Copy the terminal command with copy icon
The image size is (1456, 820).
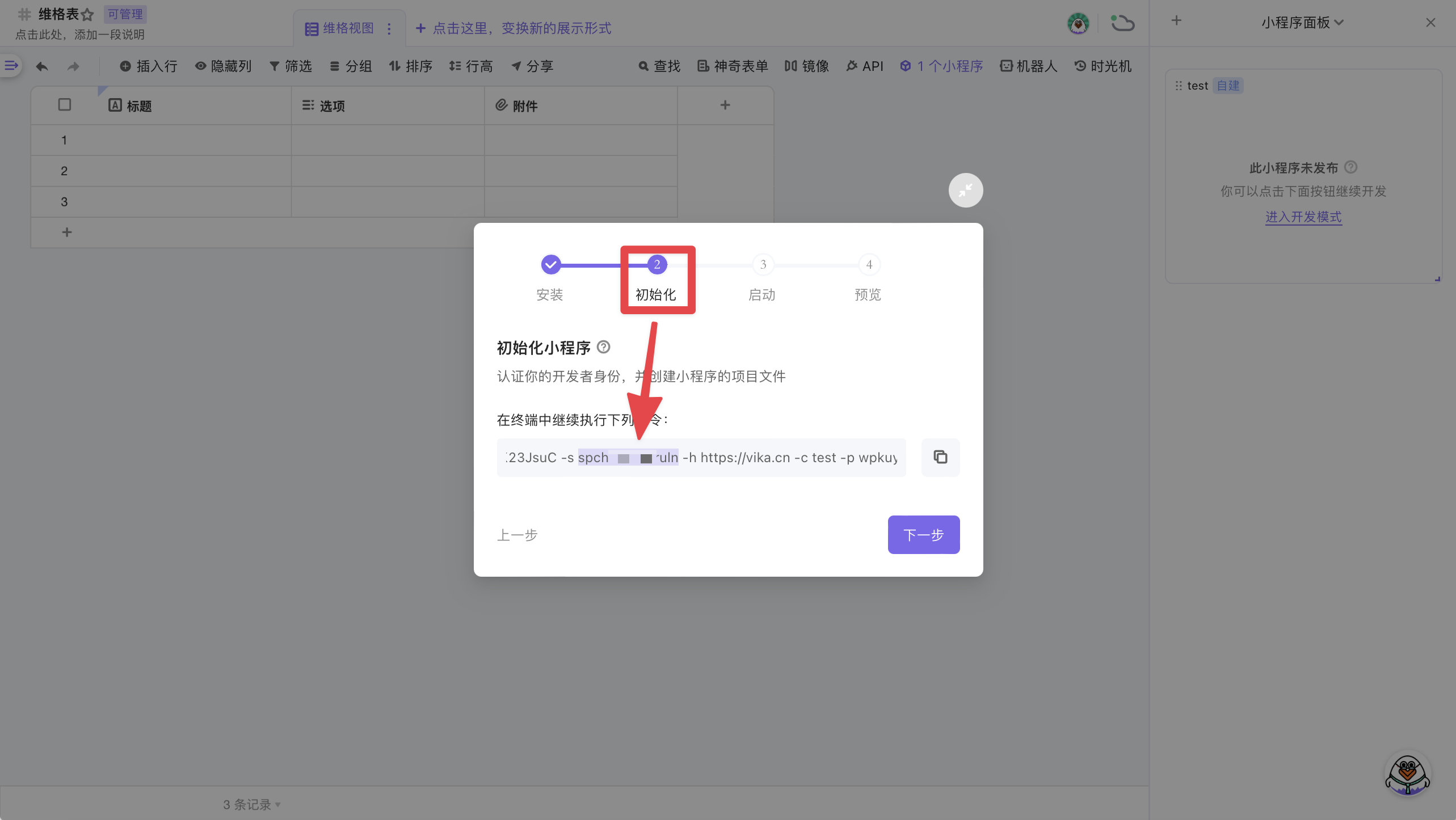[940, 457]
